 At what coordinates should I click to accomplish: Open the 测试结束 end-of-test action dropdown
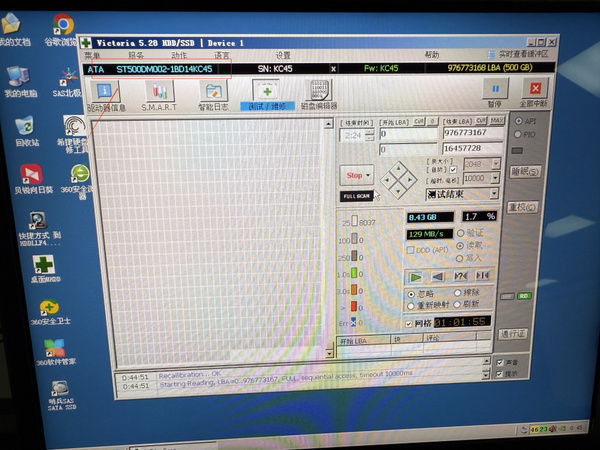click(494, 193)
